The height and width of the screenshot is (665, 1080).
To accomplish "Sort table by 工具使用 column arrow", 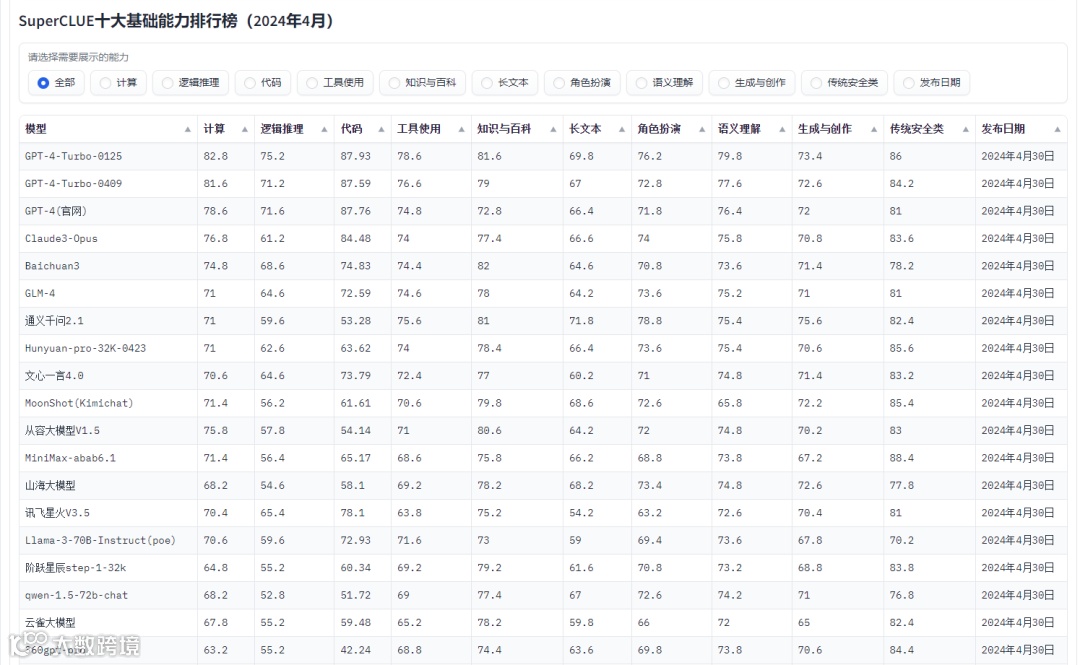I will tap(461, 130).
